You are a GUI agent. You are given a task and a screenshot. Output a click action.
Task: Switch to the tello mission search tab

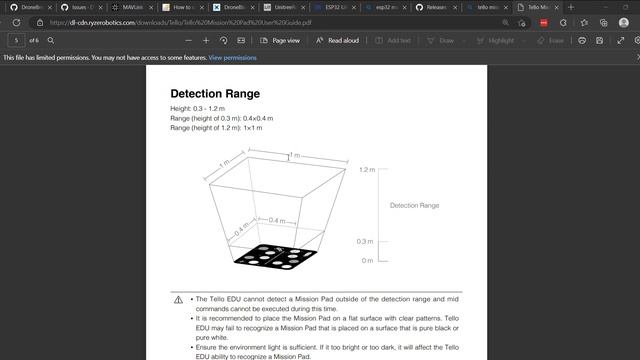(486, 7)
